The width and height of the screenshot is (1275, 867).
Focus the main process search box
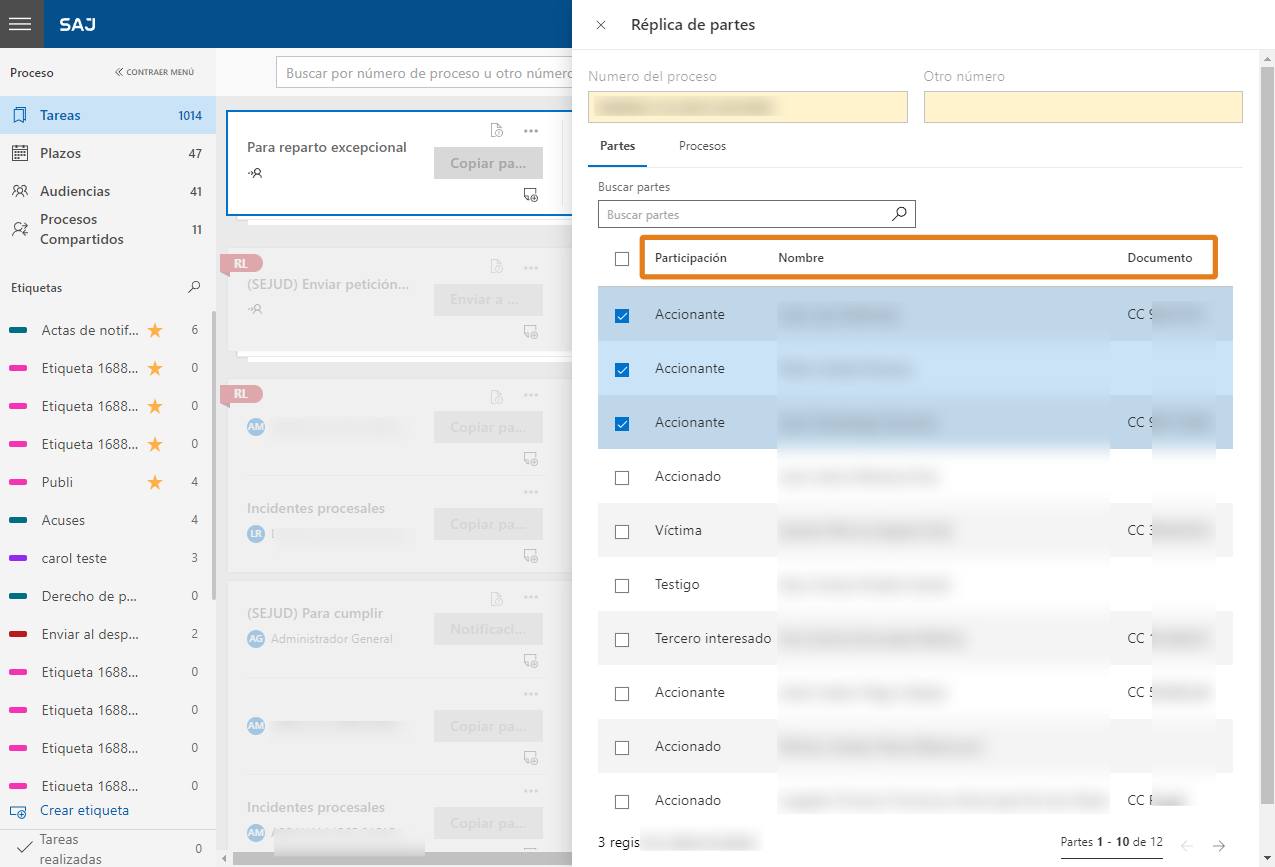[424, 73]
